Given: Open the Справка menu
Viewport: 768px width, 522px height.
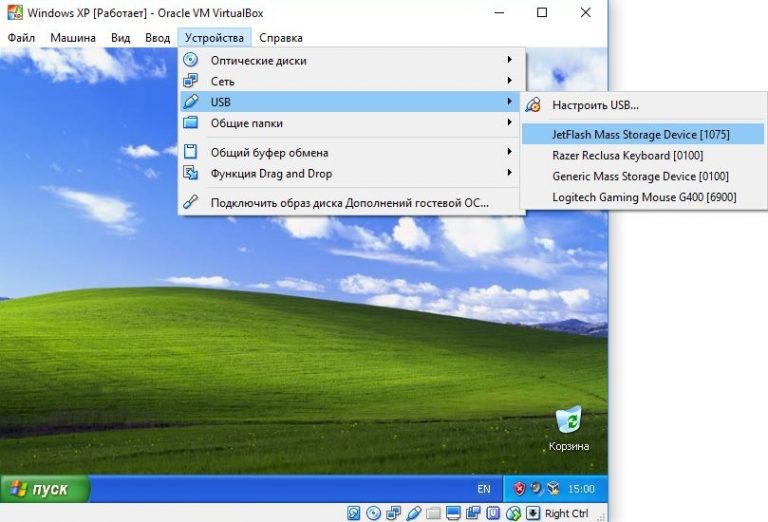Looking at the screenshot, I should pos(281,38).
